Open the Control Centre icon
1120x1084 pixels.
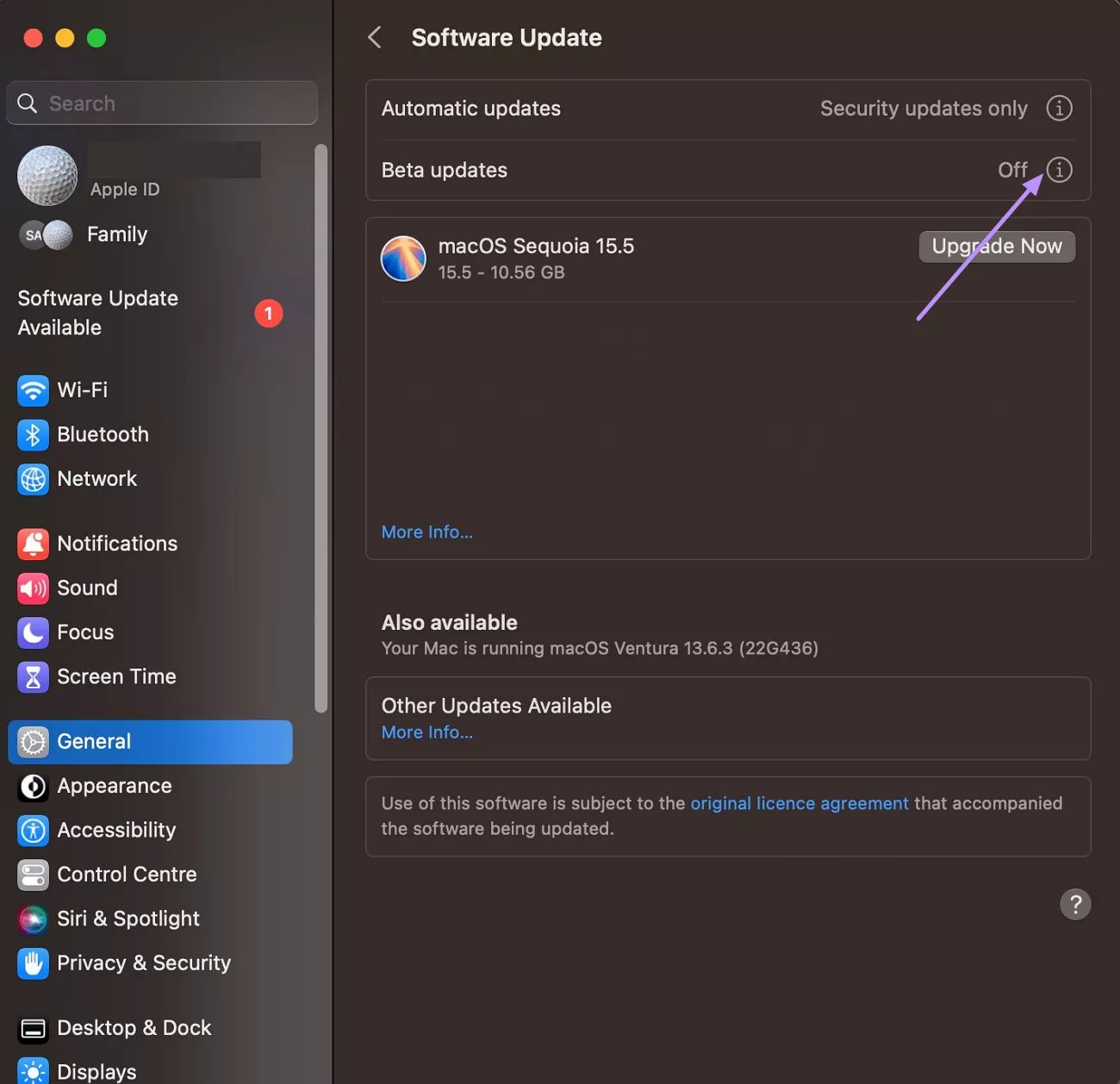(33, 875)
